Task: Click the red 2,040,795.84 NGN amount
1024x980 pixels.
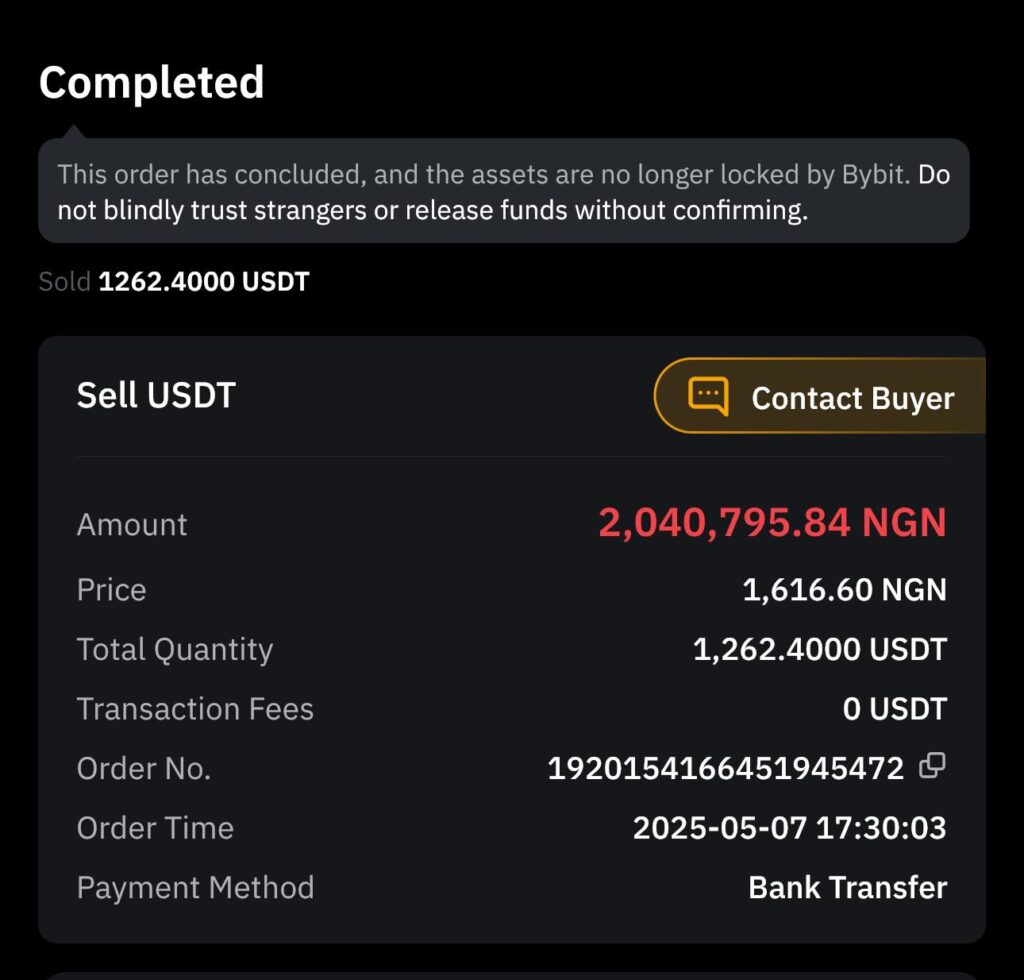Action: pos(772,522)
